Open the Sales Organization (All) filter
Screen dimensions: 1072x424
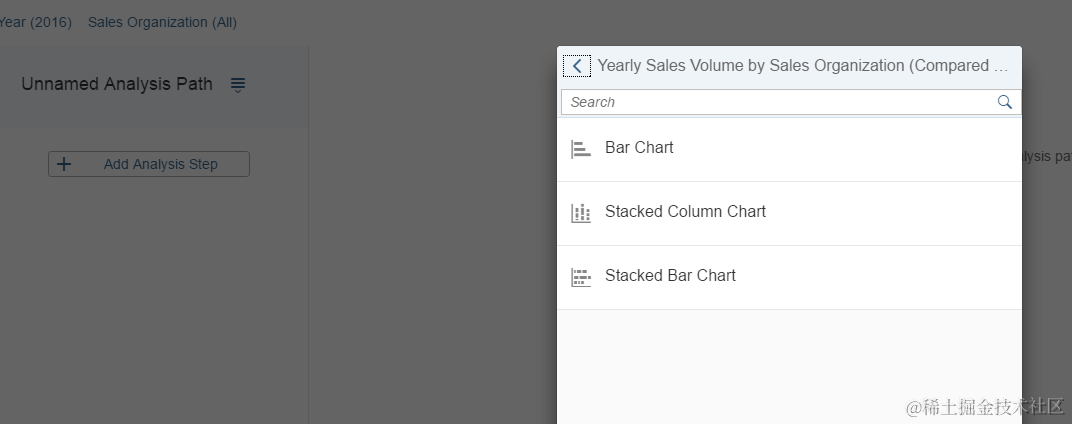(162, 22)
